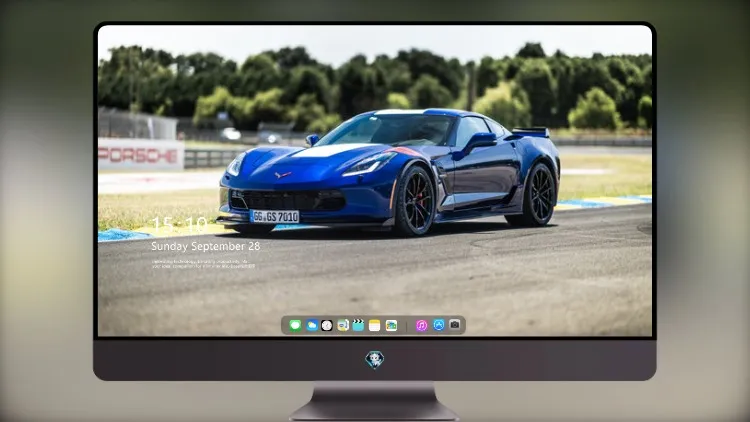750x422 pixels.
Task: Open the clapperboard Videos app in dock
Action: (x=358, y=325)
